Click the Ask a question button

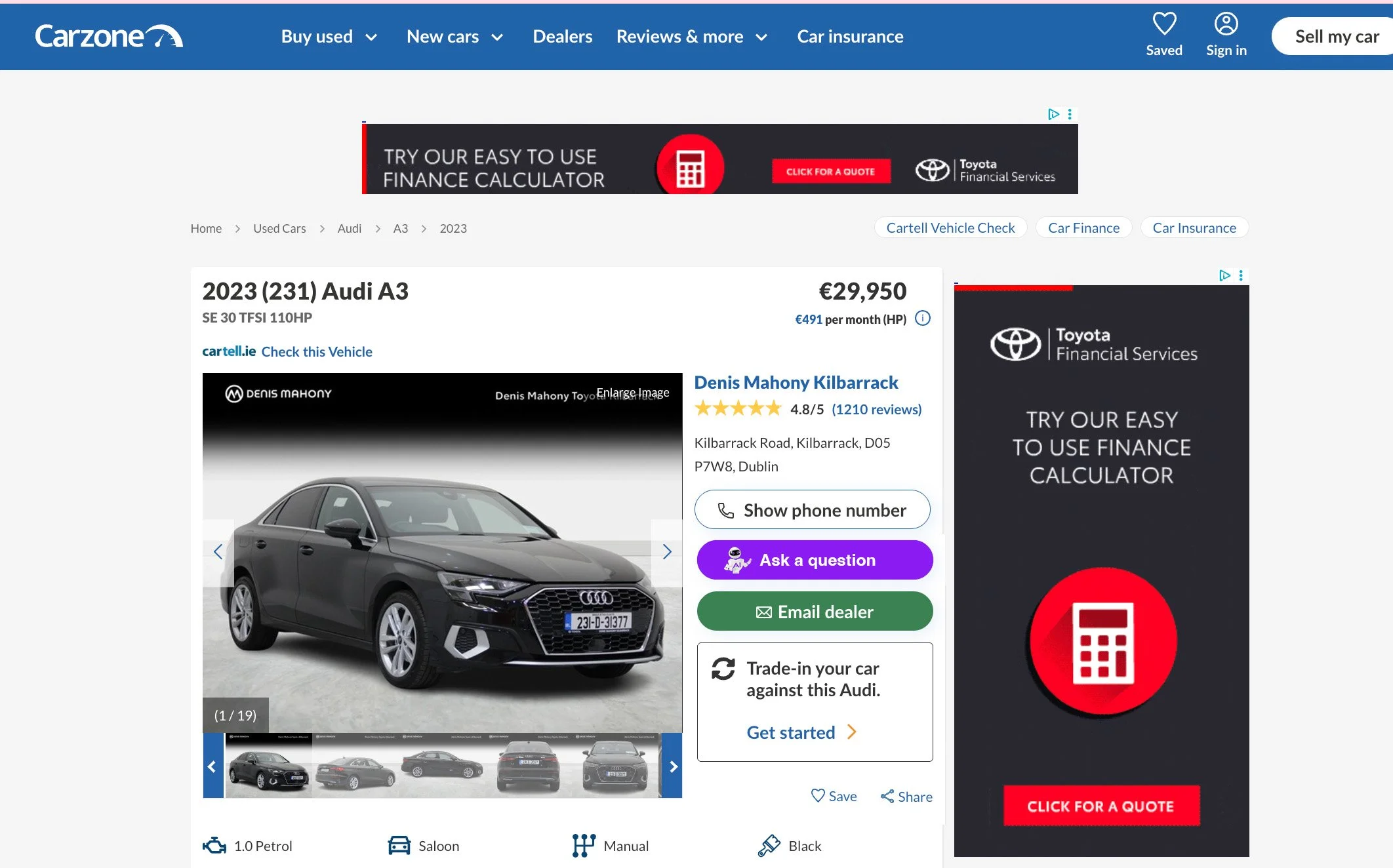click(815, 560)
